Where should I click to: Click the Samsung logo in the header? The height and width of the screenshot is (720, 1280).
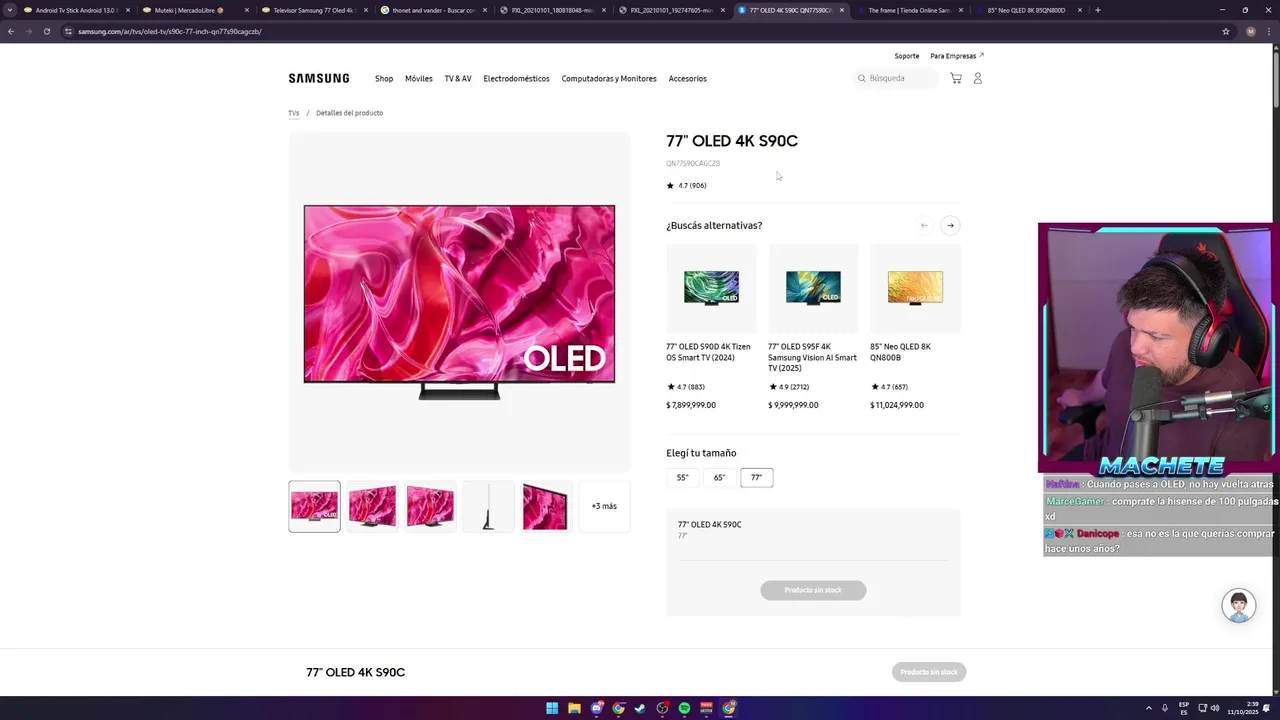[319, 78]
